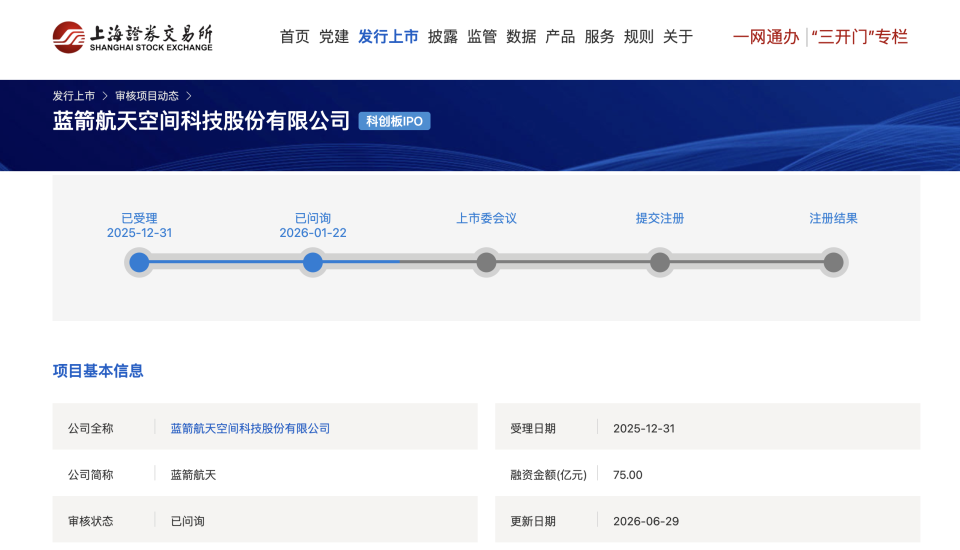Open the 产品 menu

(x=560, y=37)
